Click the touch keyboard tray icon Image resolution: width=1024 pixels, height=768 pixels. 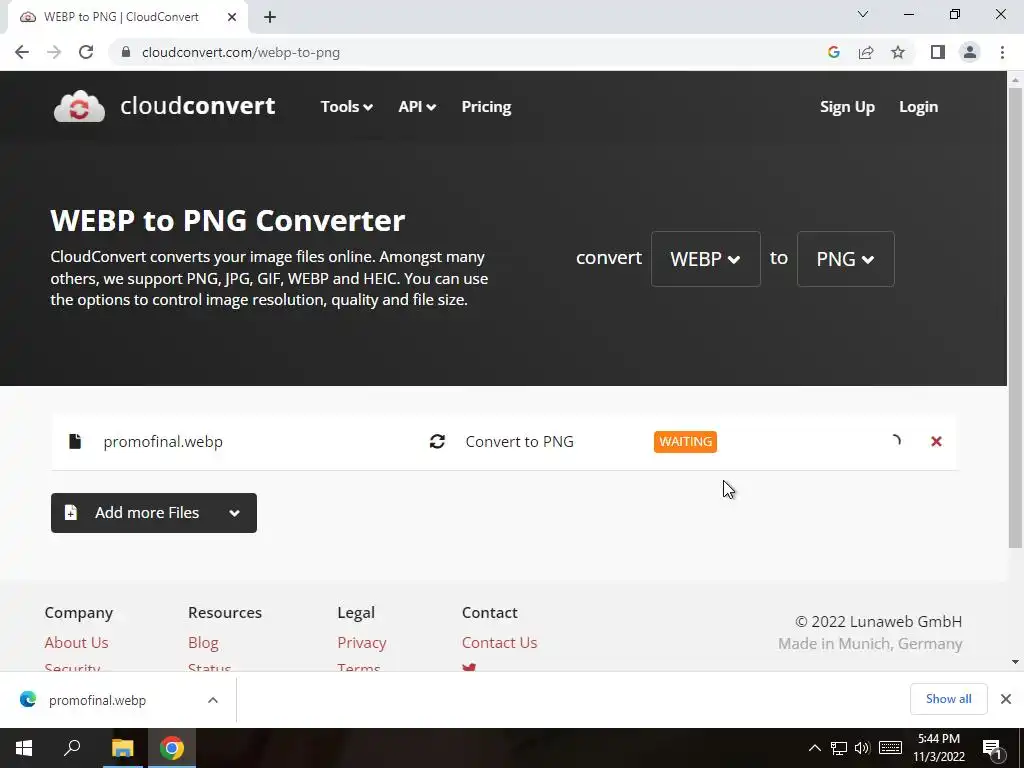[890, 748]
